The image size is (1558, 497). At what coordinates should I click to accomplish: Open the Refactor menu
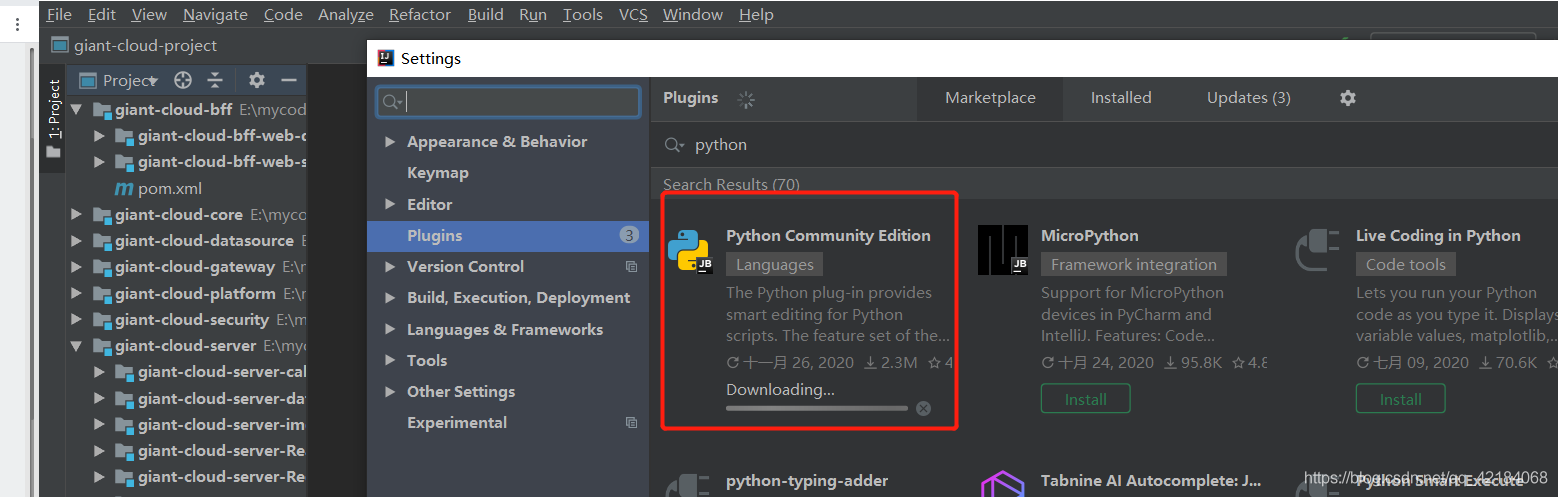(x=420, y=14)
